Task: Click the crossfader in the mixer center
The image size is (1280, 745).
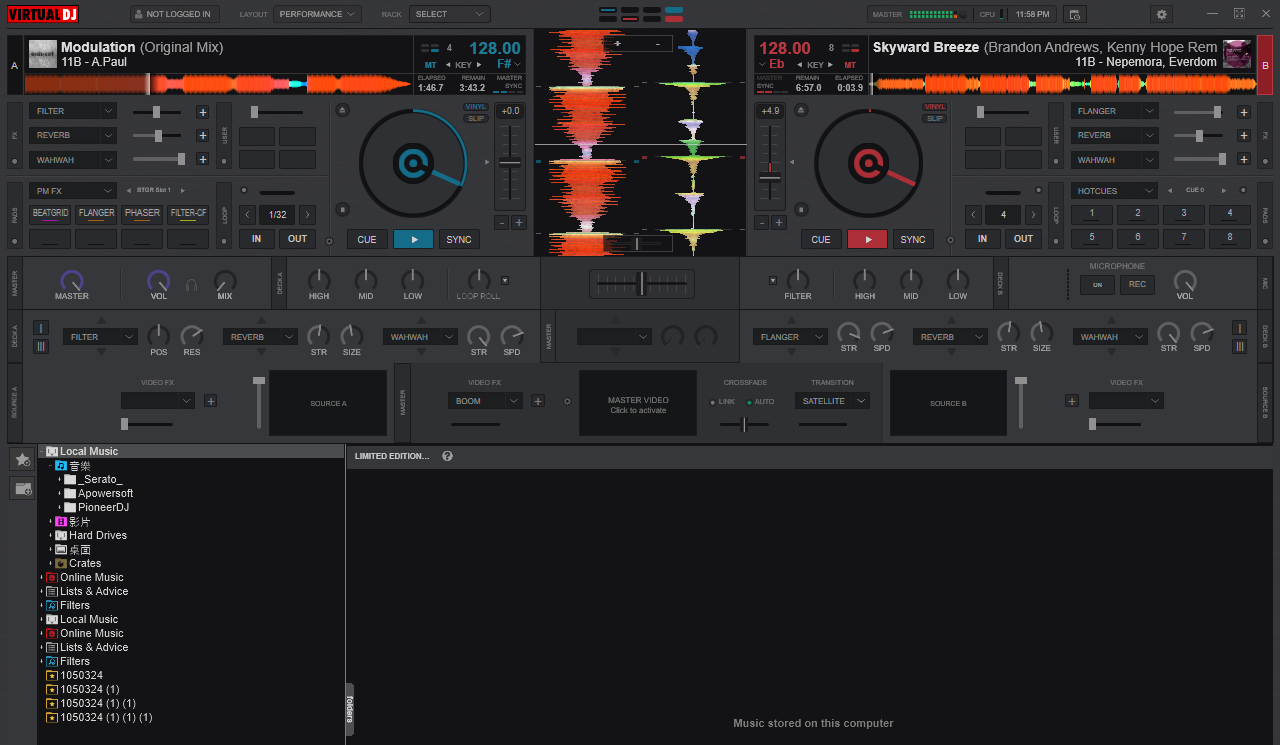Action: 642,284
